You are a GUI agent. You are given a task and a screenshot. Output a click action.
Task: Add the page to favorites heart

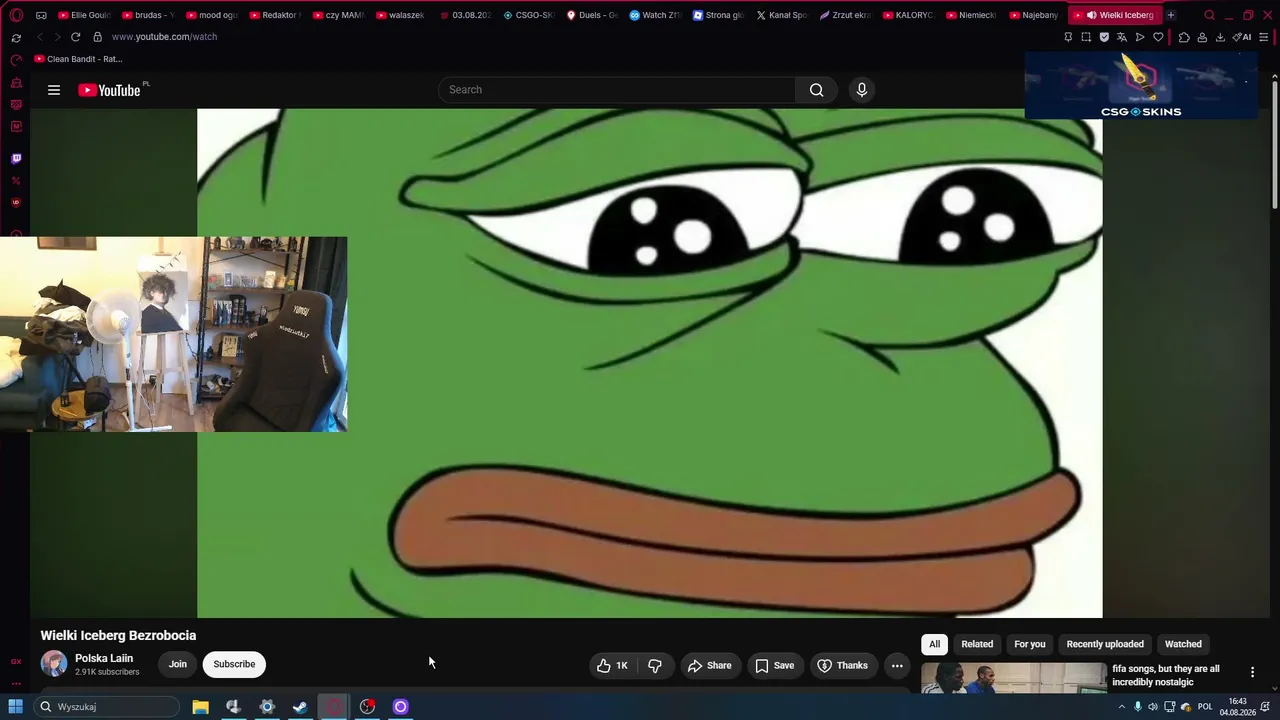tap(1158, 37)
